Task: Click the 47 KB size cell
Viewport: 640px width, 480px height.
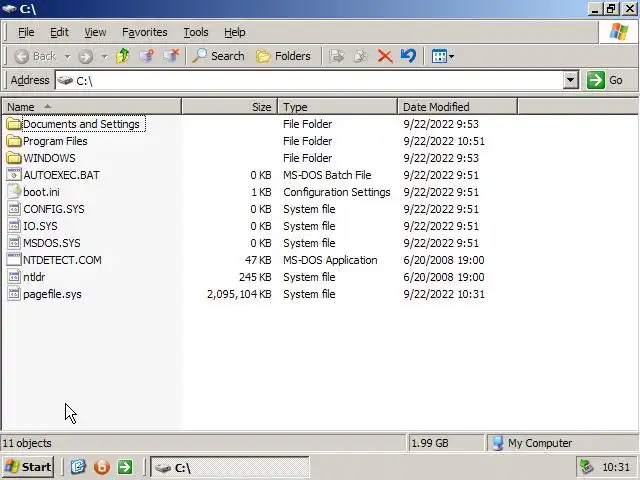Action: (x=258, y=260)
